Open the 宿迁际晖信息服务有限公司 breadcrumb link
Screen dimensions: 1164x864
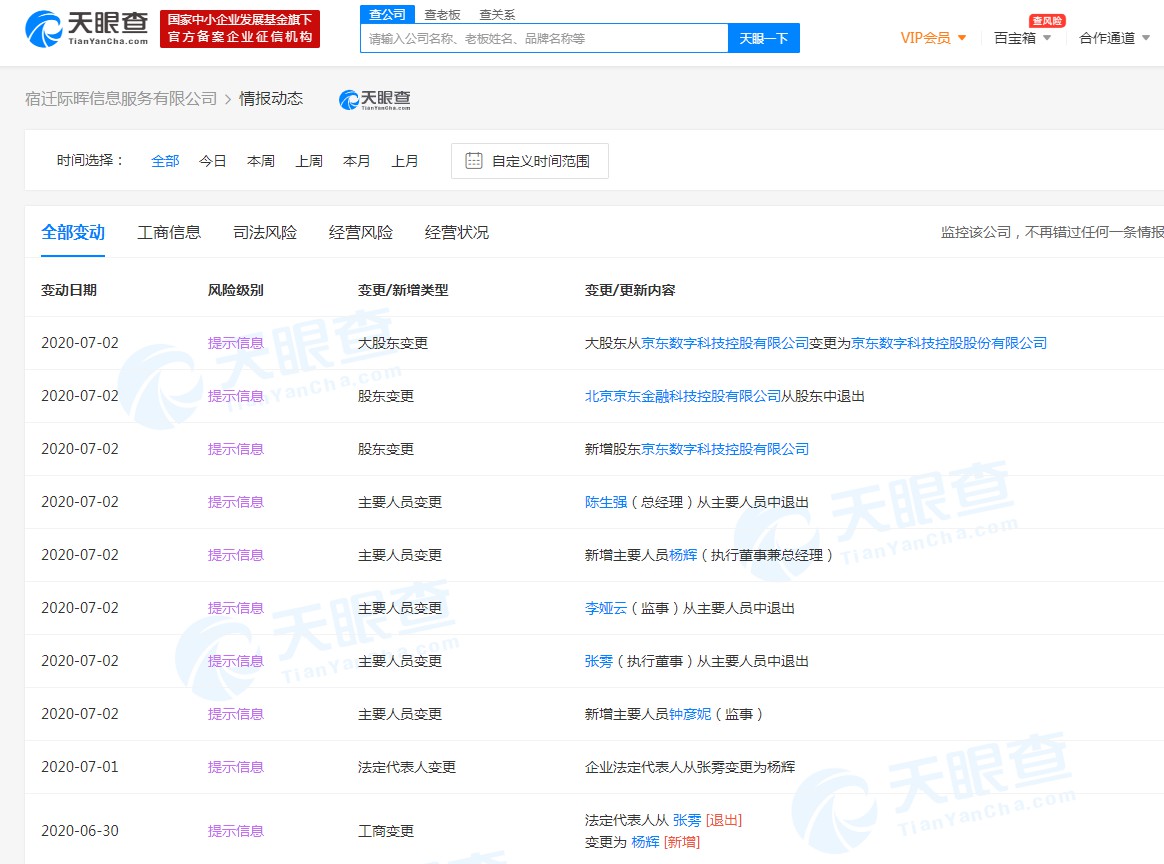click(x=121, y=99)
